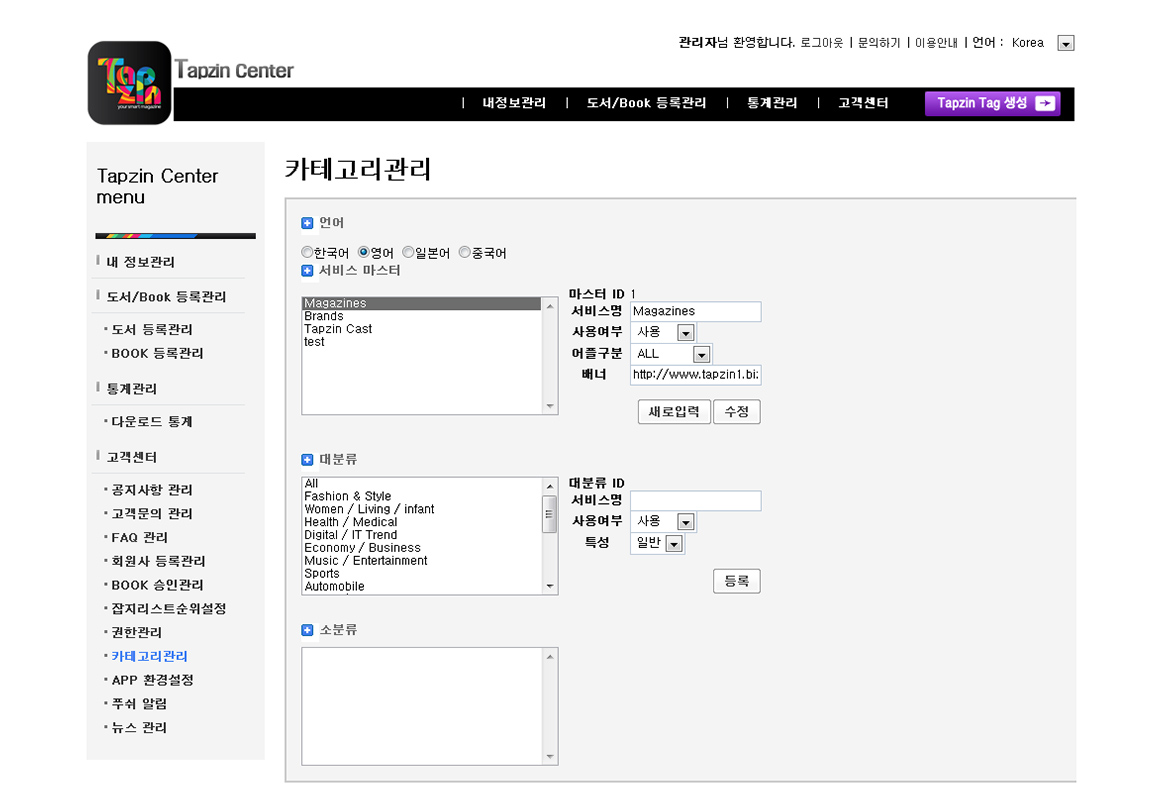Open the 어플구분 ALL dropdown
The width and height of the screenshot is (1172, 795).
pos(701,354)
